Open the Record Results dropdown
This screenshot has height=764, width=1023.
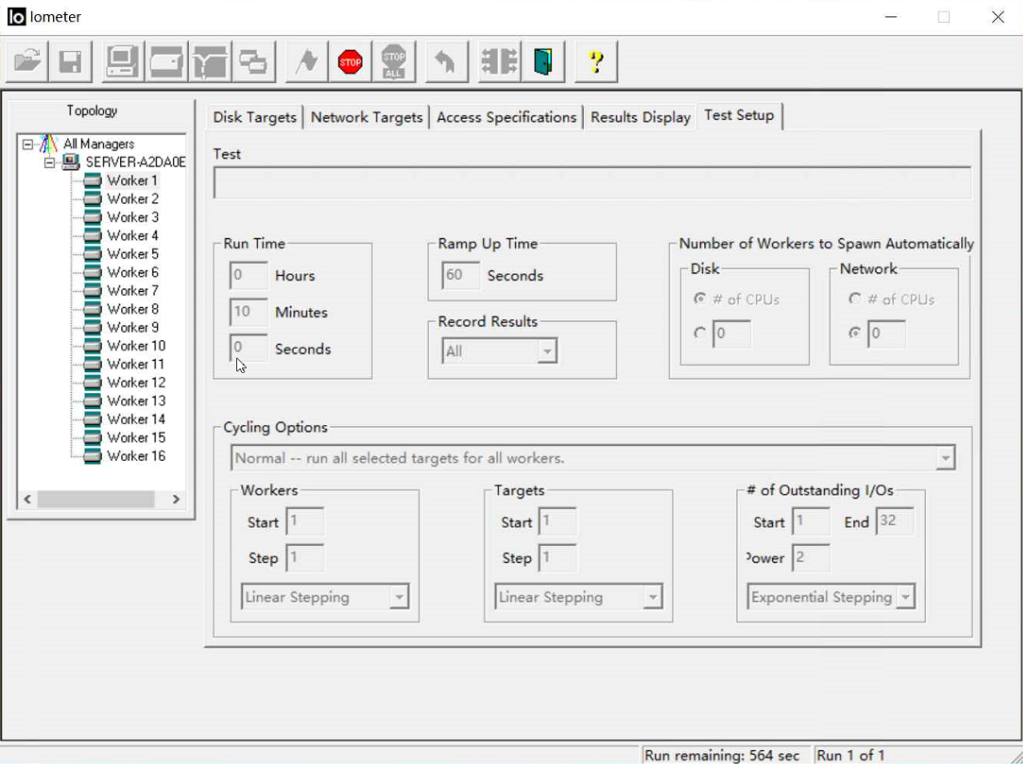coord(546,352)
